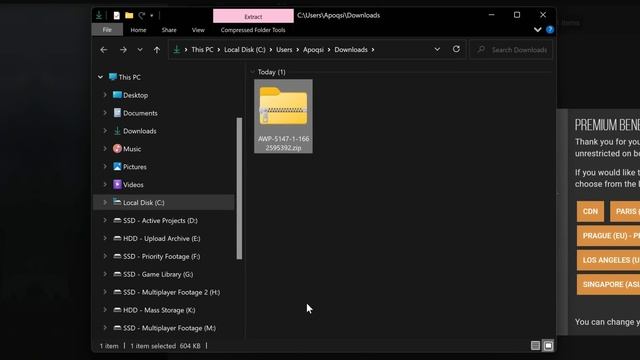Screen dimensions: 640x360
Task: Click the Downloads arrow icon in title bar
Action: (99, 16)
